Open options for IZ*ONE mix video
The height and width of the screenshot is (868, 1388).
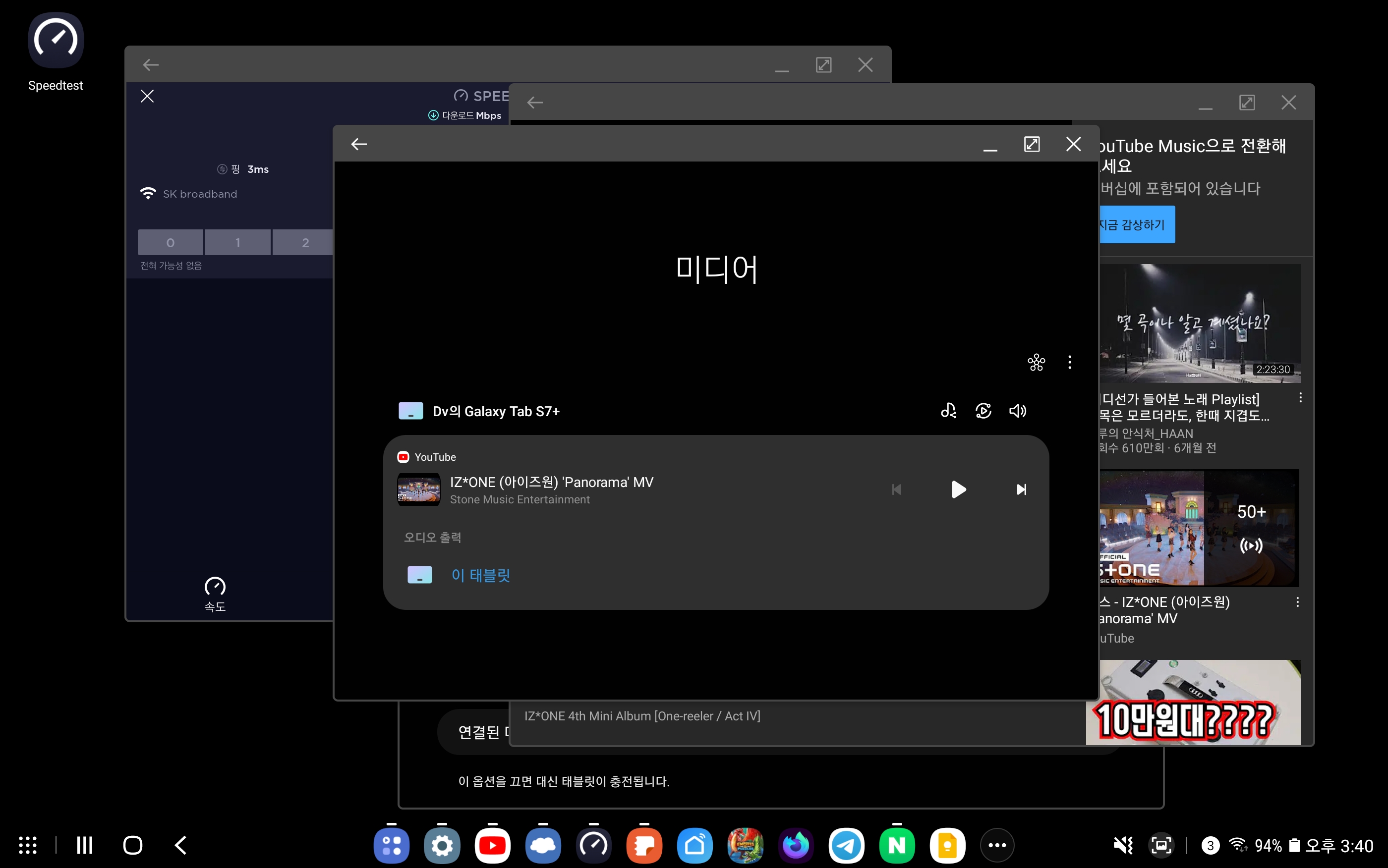click(x=1297, y=602)
